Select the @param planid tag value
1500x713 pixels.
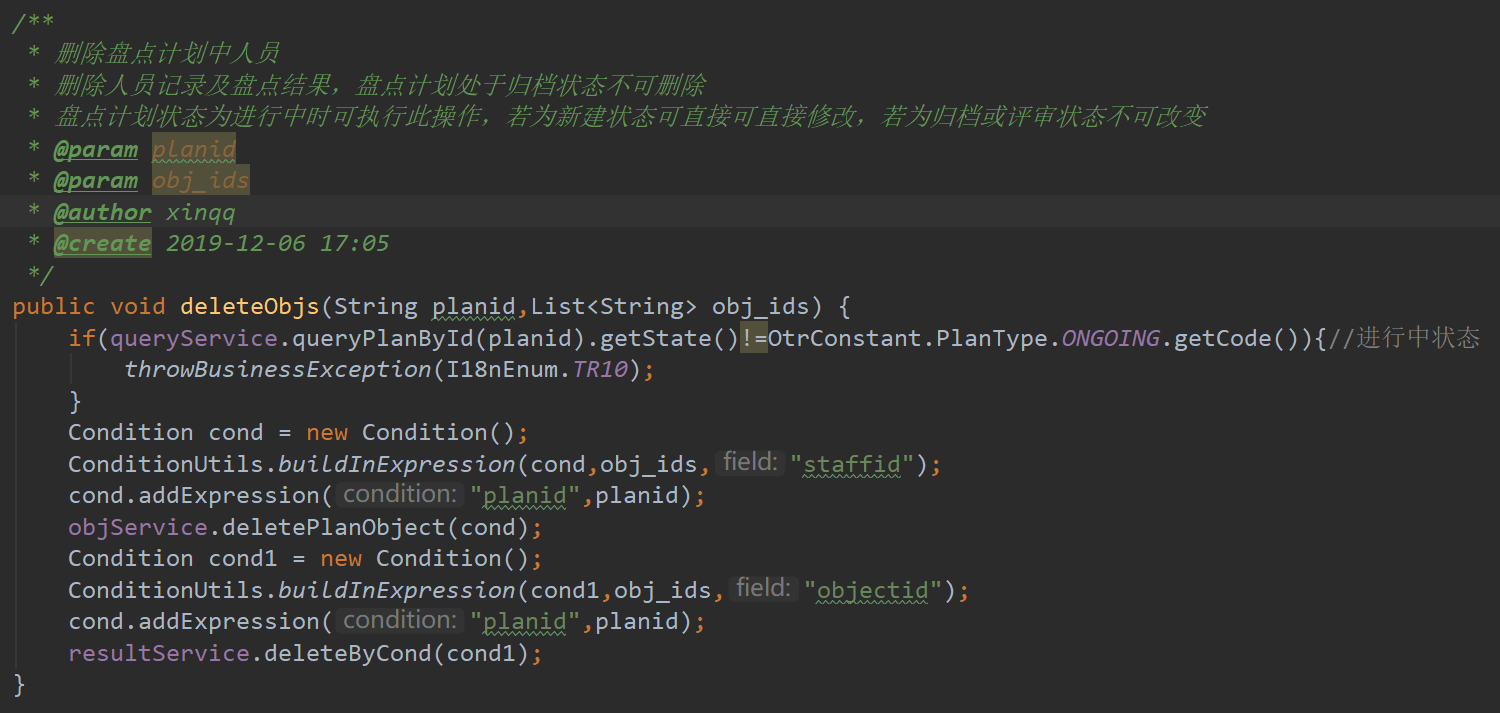pos(194,150)
